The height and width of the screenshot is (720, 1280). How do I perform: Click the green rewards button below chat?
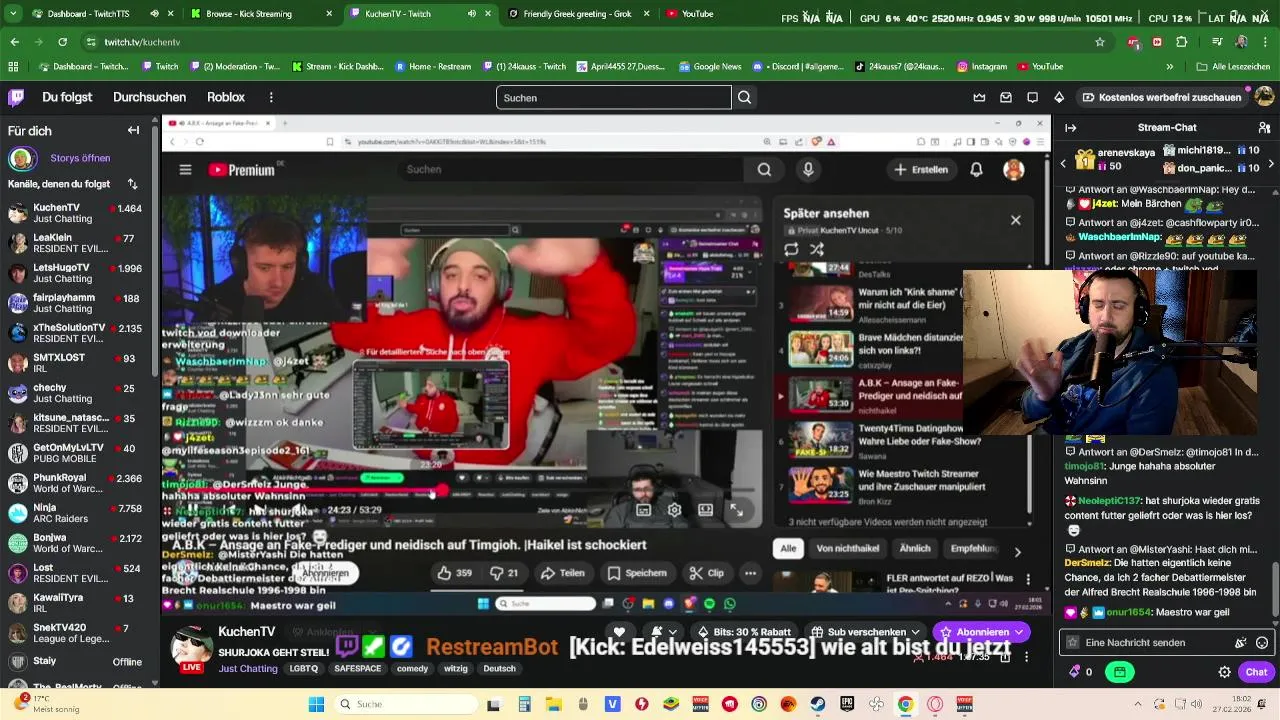1120,672
